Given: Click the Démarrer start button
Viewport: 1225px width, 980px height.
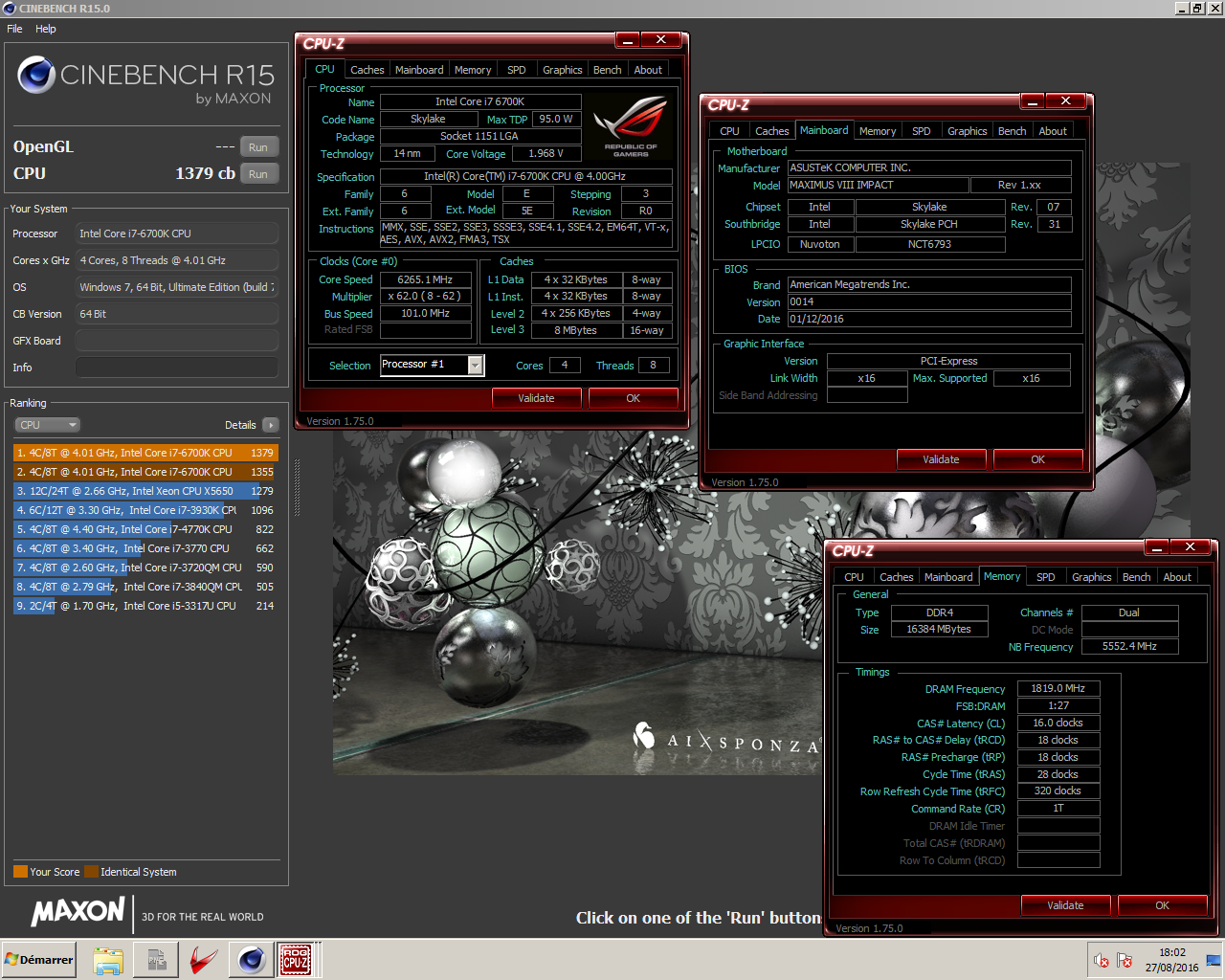Looking at the screenshot, I should click(x=39, y=960).
